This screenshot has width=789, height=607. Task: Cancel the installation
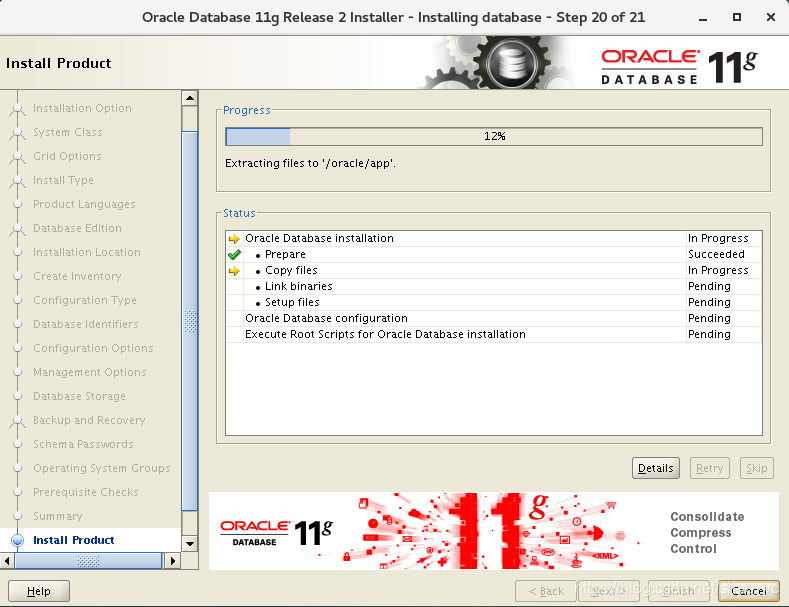[749, 591]
